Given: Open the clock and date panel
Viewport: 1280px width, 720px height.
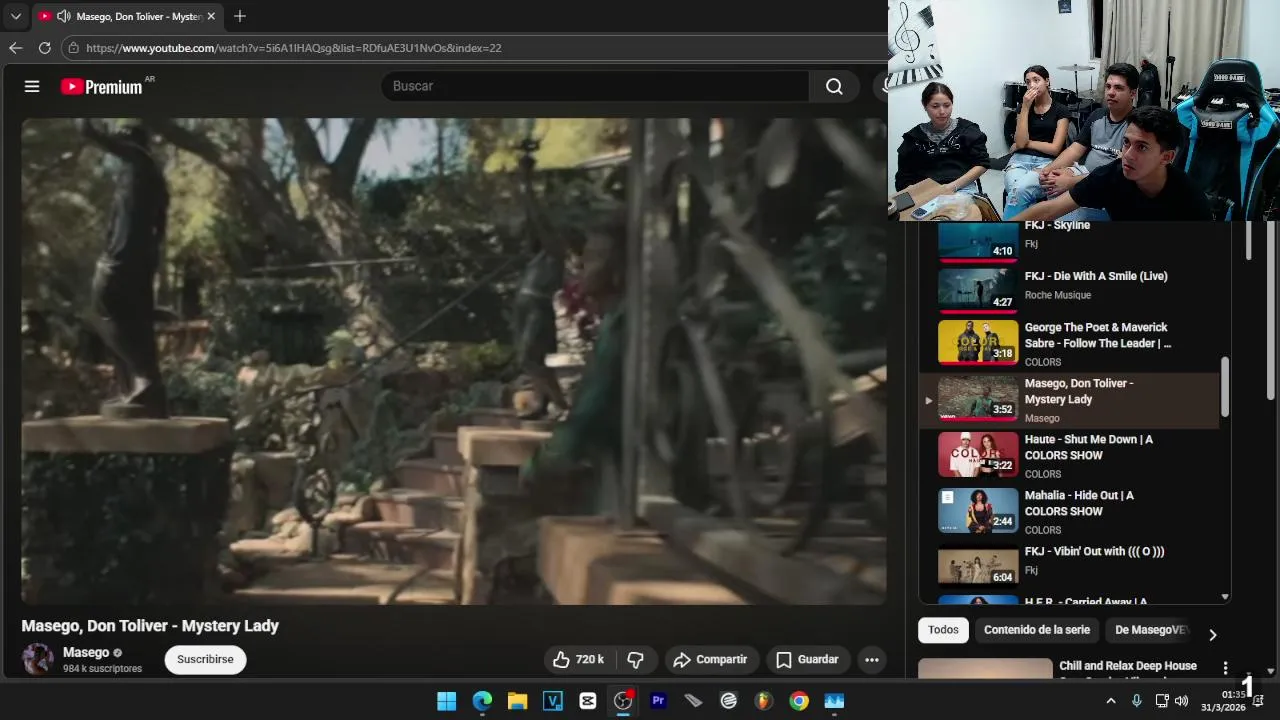Looking at the screenshot, I should click(1223, 701).
